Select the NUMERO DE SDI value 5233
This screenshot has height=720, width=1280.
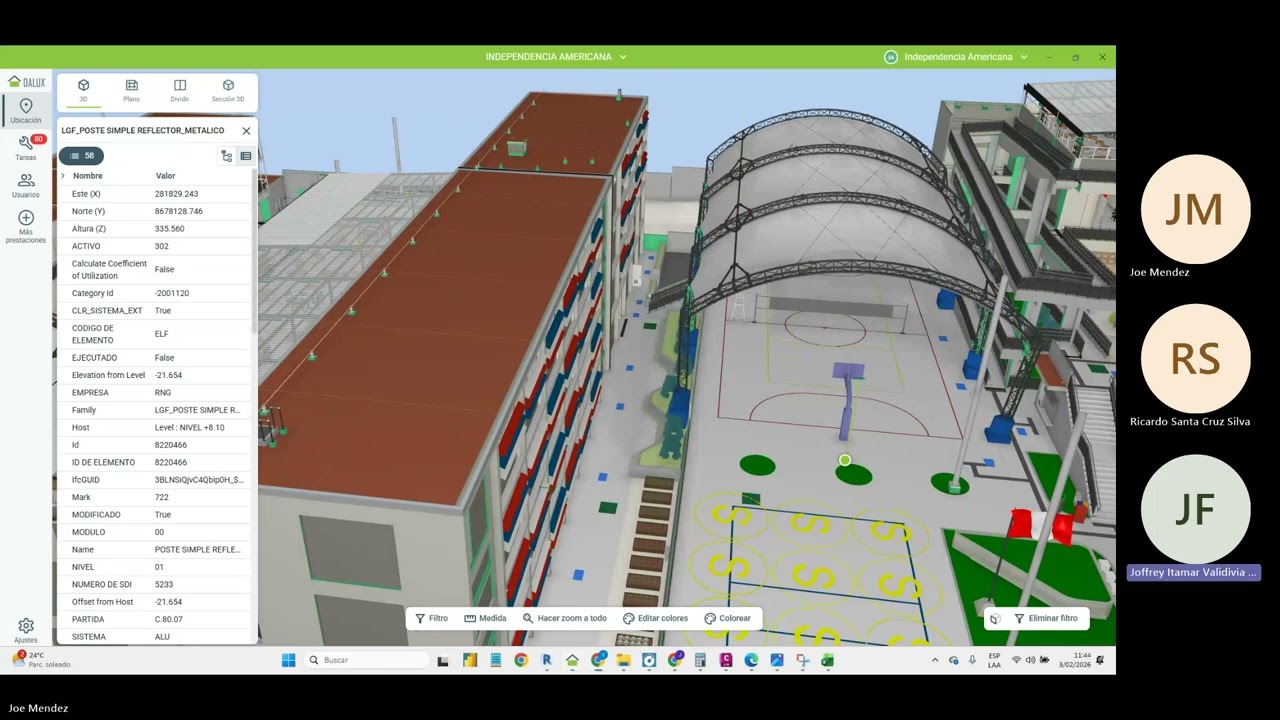pyautogui.click(x=163, y=585)
